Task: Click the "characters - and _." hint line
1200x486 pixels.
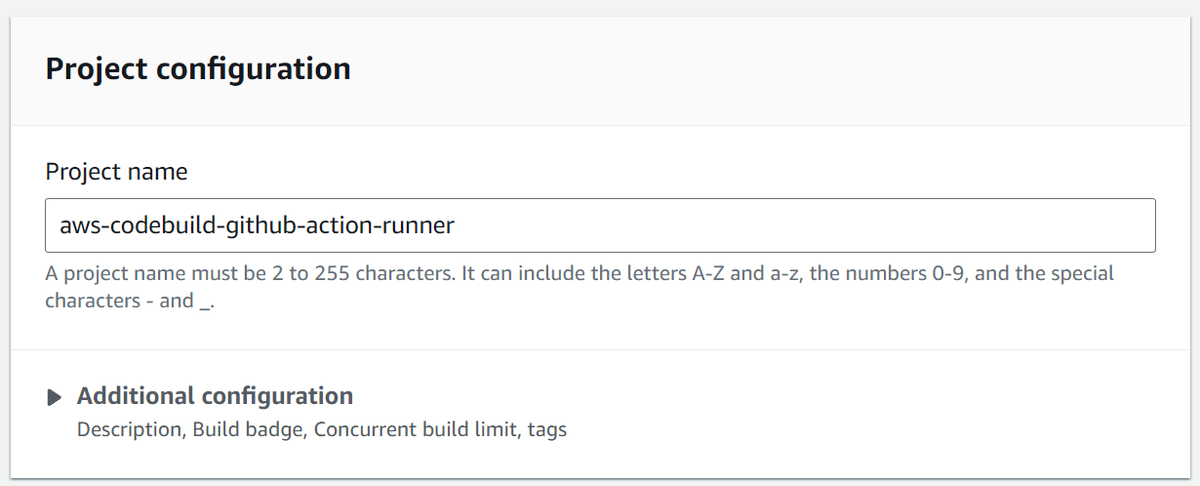Action: click(x=130, y=300)
